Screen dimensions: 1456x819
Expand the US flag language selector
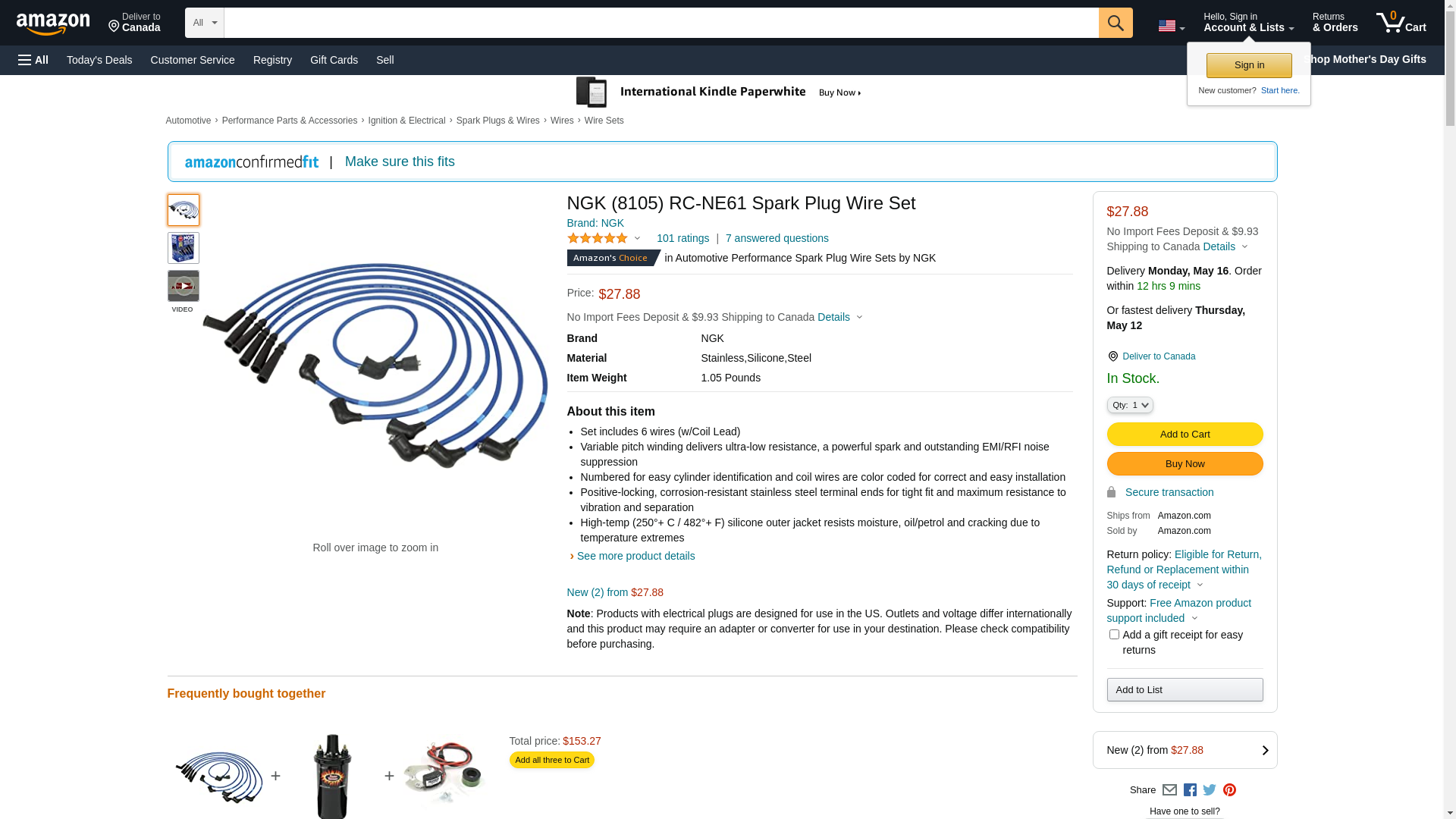[1171, 27]
